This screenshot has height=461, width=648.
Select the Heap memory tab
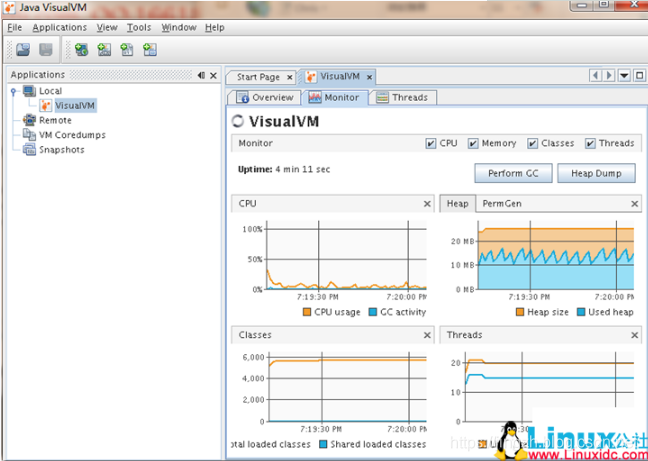coord(457,204)
